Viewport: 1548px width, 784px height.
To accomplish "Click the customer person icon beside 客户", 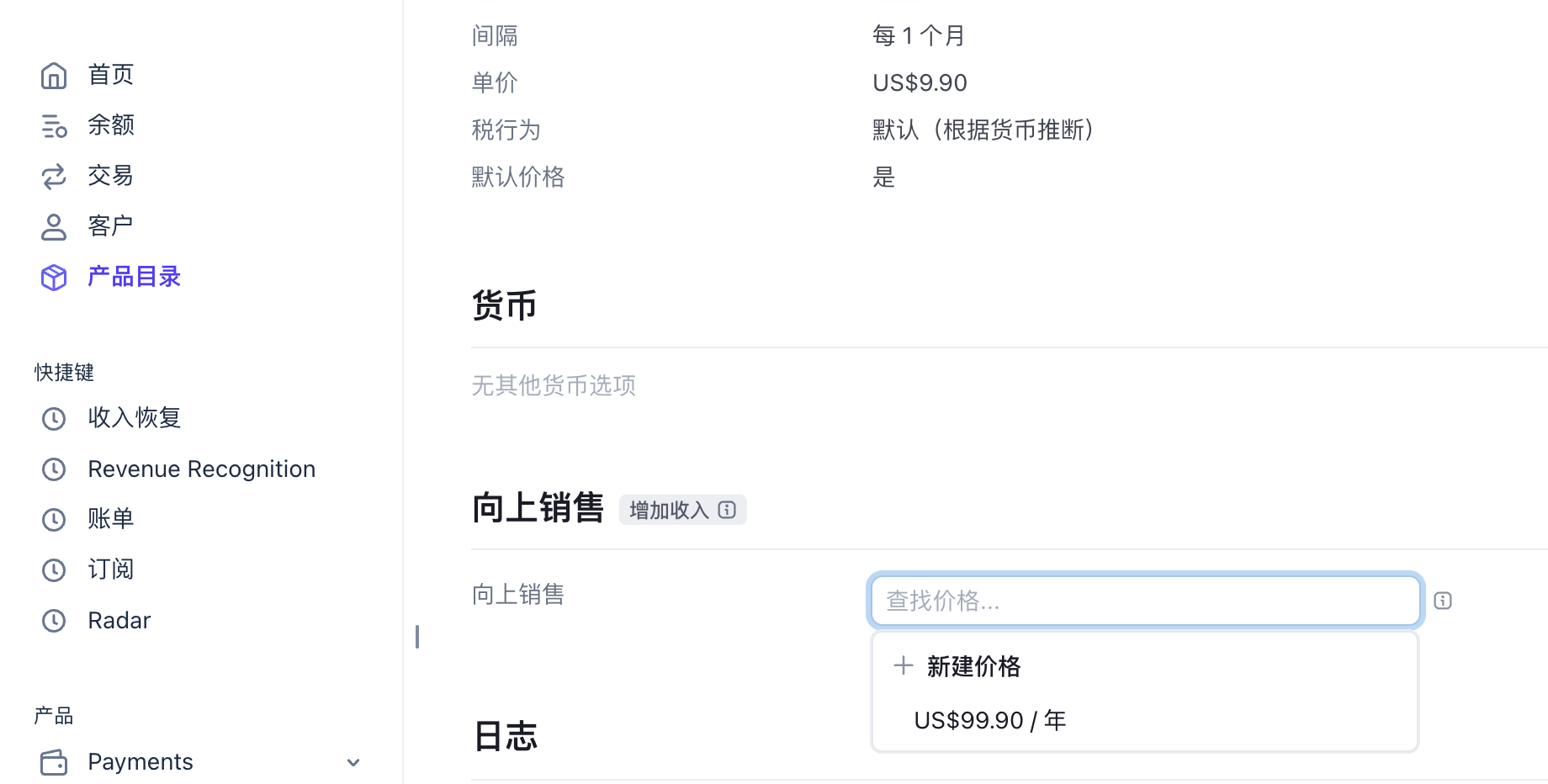I will [54, 227].
